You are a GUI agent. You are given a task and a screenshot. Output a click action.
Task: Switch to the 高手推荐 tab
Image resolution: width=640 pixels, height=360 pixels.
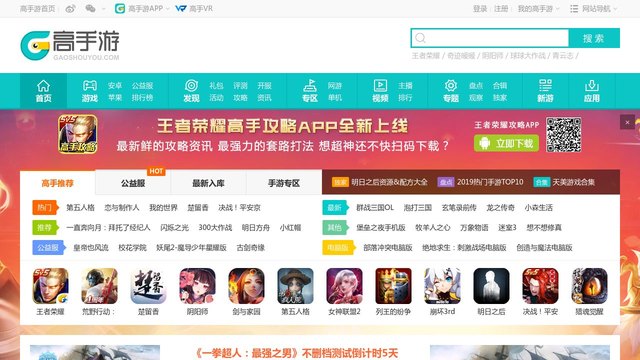pos(58,183)
